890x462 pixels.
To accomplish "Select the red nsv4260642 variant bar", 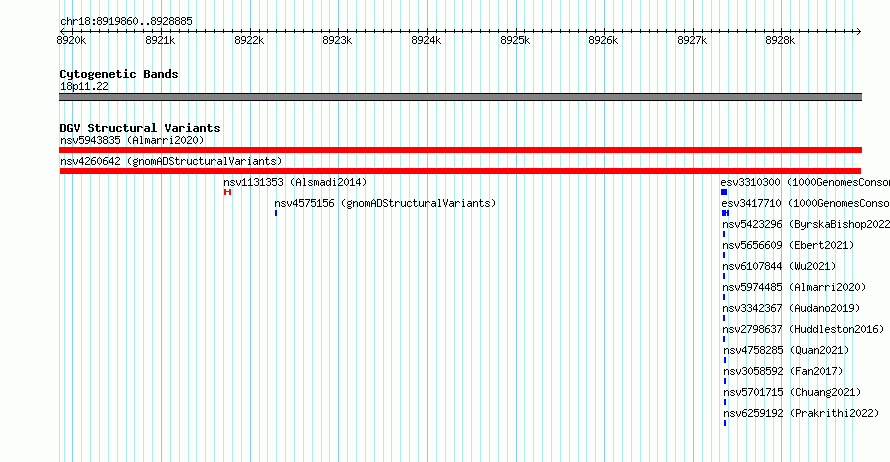I will 460,171.
